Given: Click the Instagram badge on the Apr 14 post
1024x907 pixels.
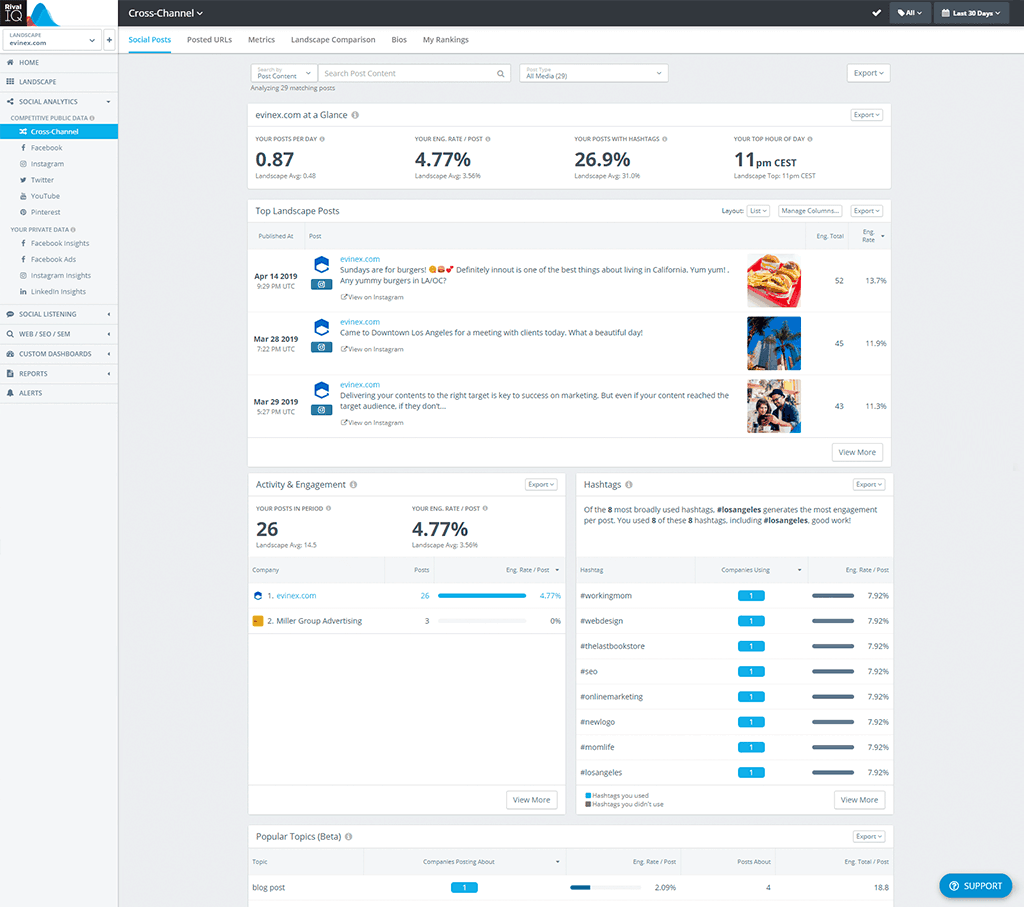Looking at the screenshot, I should click(x=321, y=285).
